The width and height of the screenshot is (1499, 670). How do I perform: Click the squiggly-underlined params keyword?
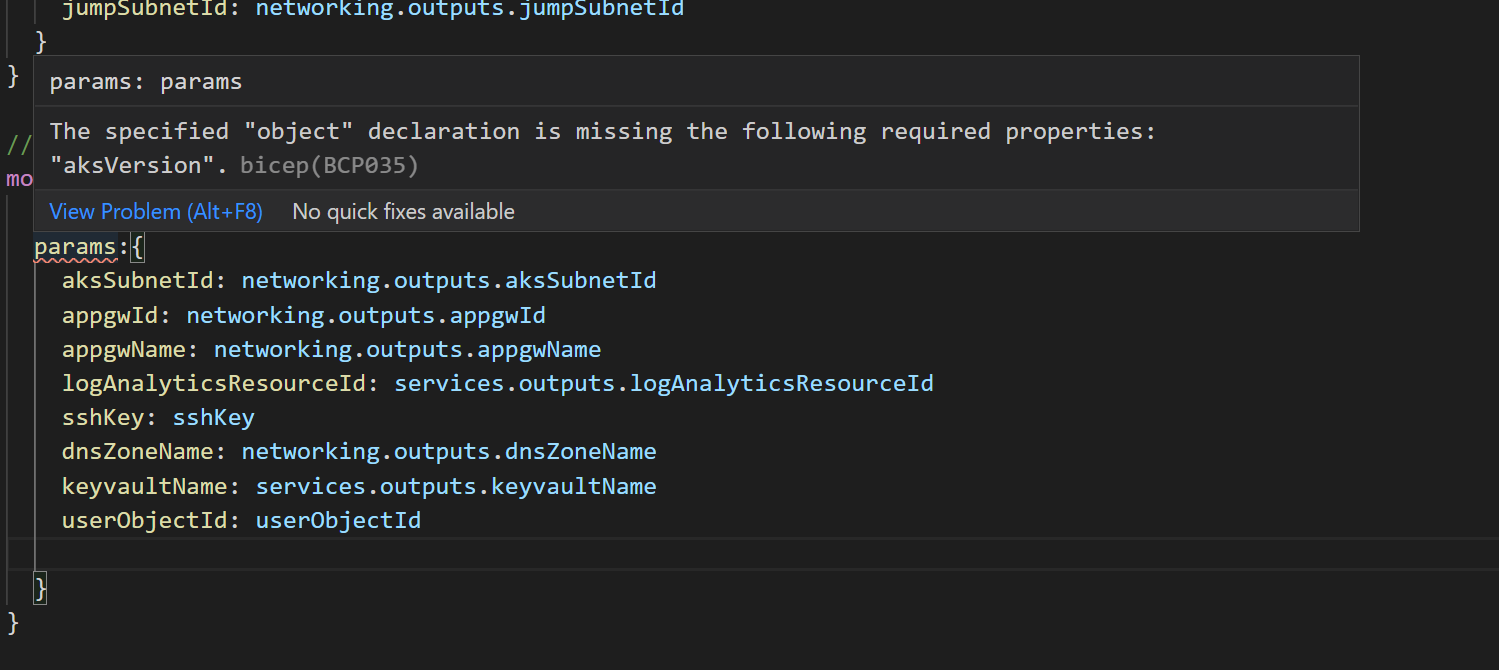pyautogui.click(x=75, y=247)
